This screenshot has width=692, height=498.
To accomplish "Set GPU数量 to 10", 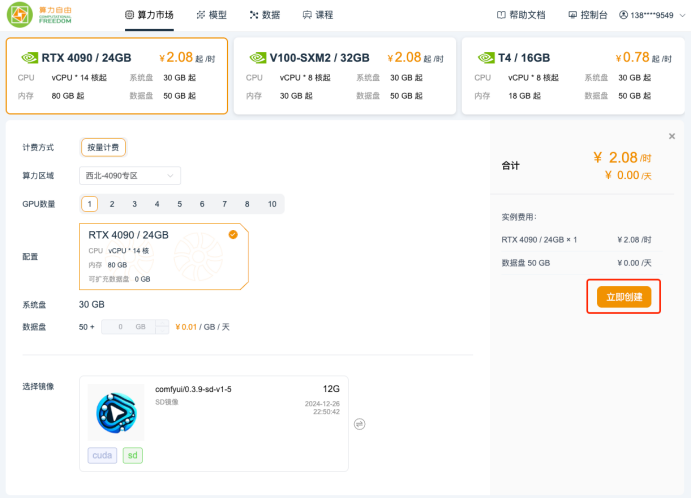I will point(272,204).
